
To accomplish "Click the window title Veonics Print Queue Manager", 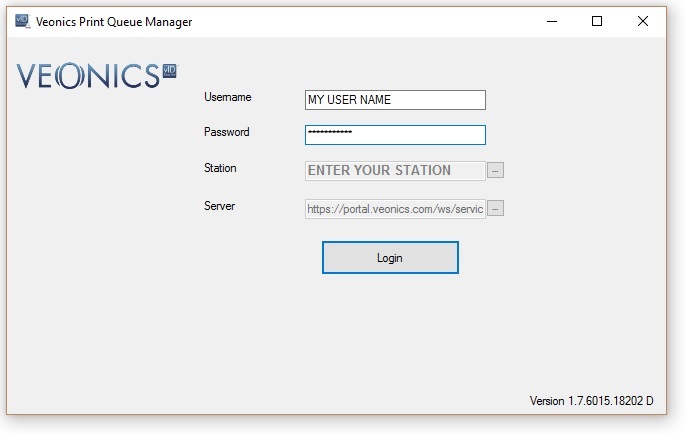I will point(114,22).
